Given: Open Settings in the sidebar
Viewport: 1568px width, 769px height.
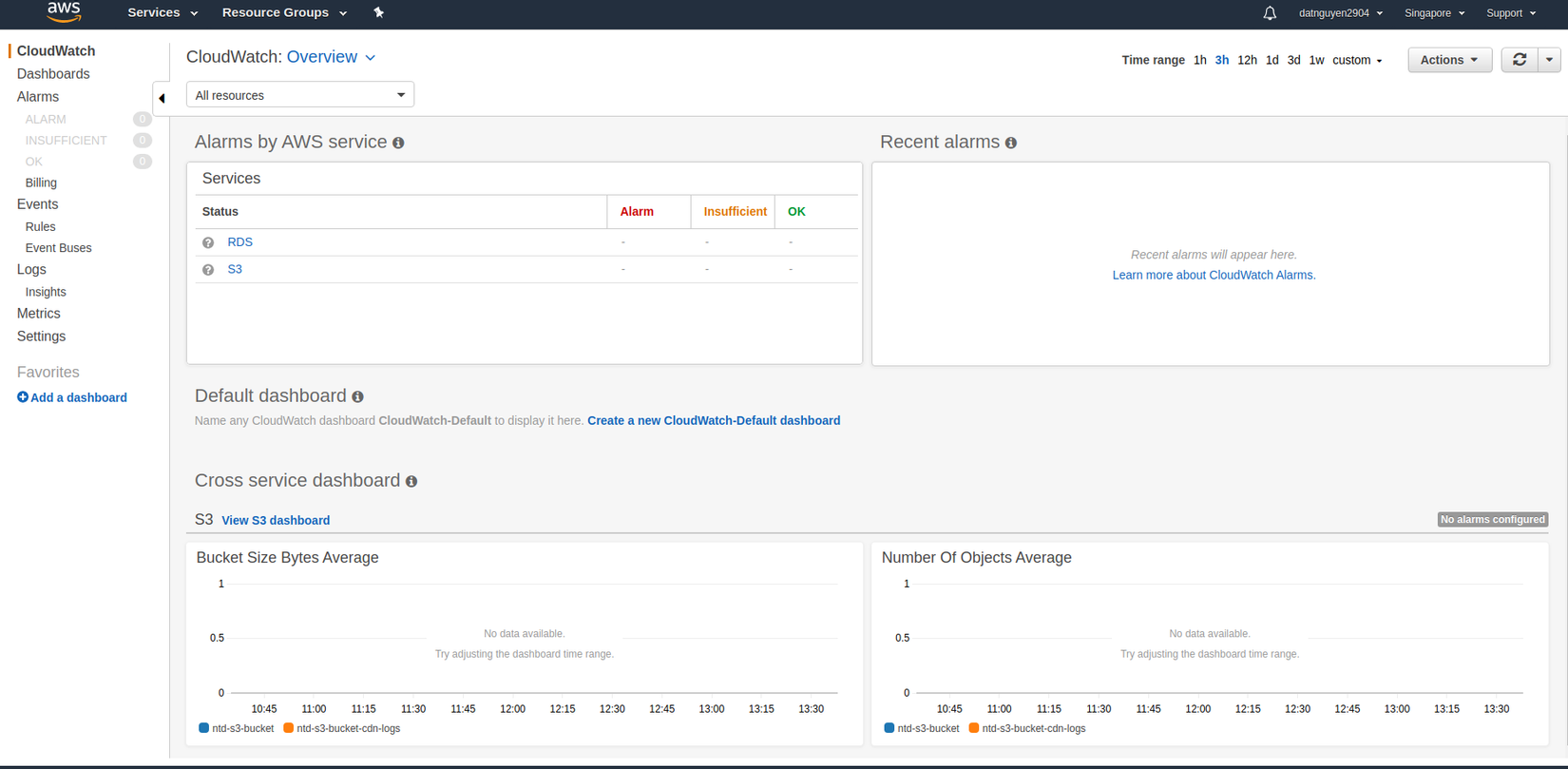Looking at the screenshot, I should [x=41, y=336].
